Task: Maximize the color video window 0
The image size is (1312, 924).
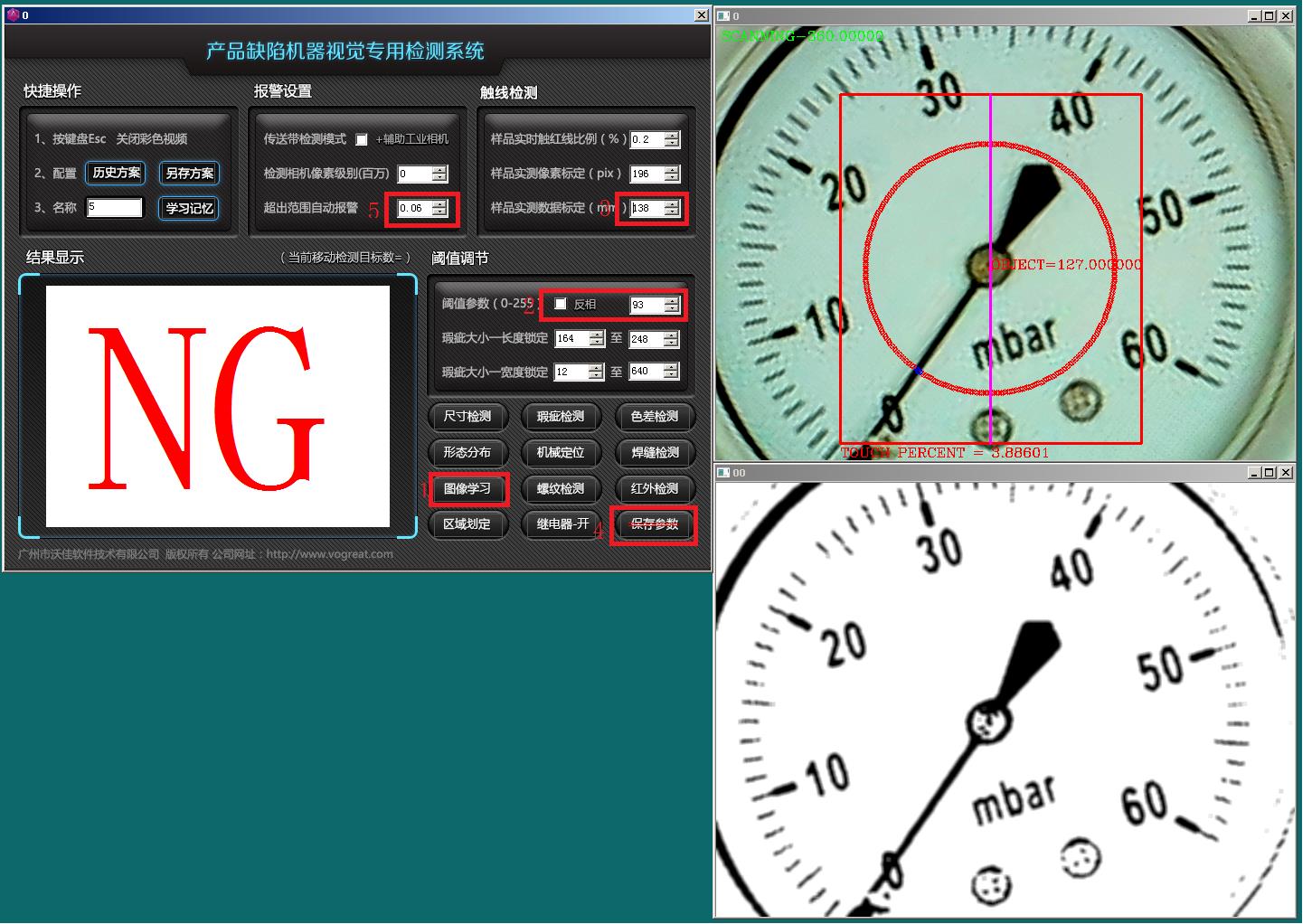Action: pyautogui.click(x=1269, y=15)
